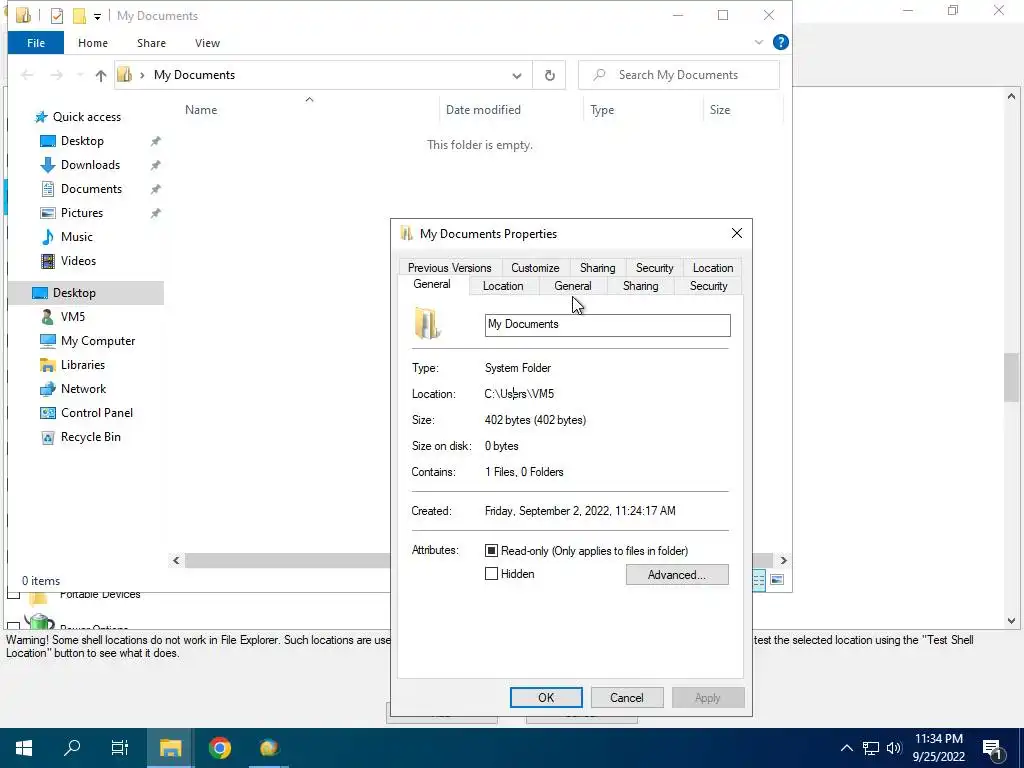Close the My Documents Properties dialog
This screenshot has height=768, width=1024.
coord(737,233)
